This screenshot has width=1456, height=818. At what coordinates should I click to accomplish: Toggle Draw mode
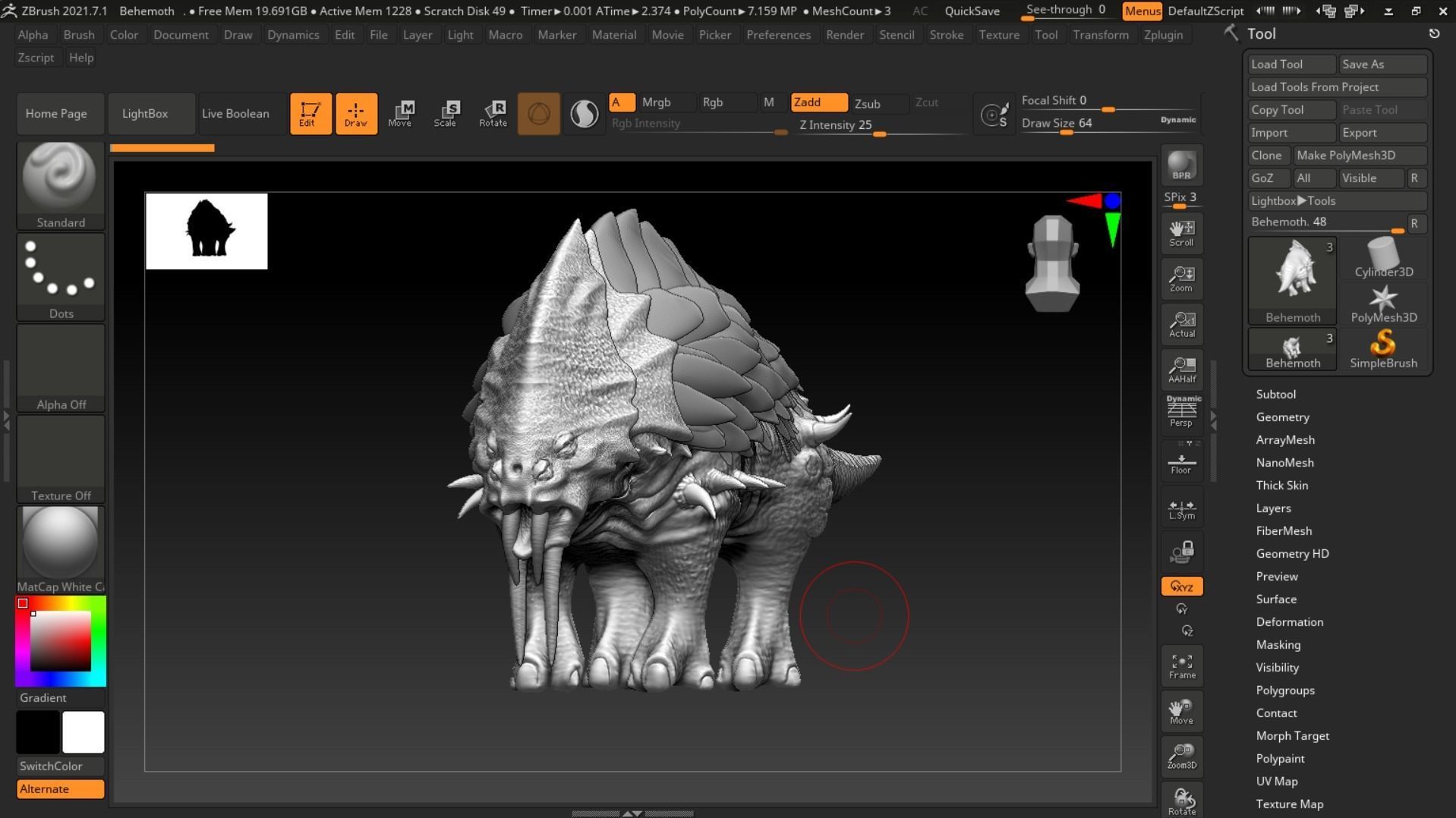coord(356,114)
